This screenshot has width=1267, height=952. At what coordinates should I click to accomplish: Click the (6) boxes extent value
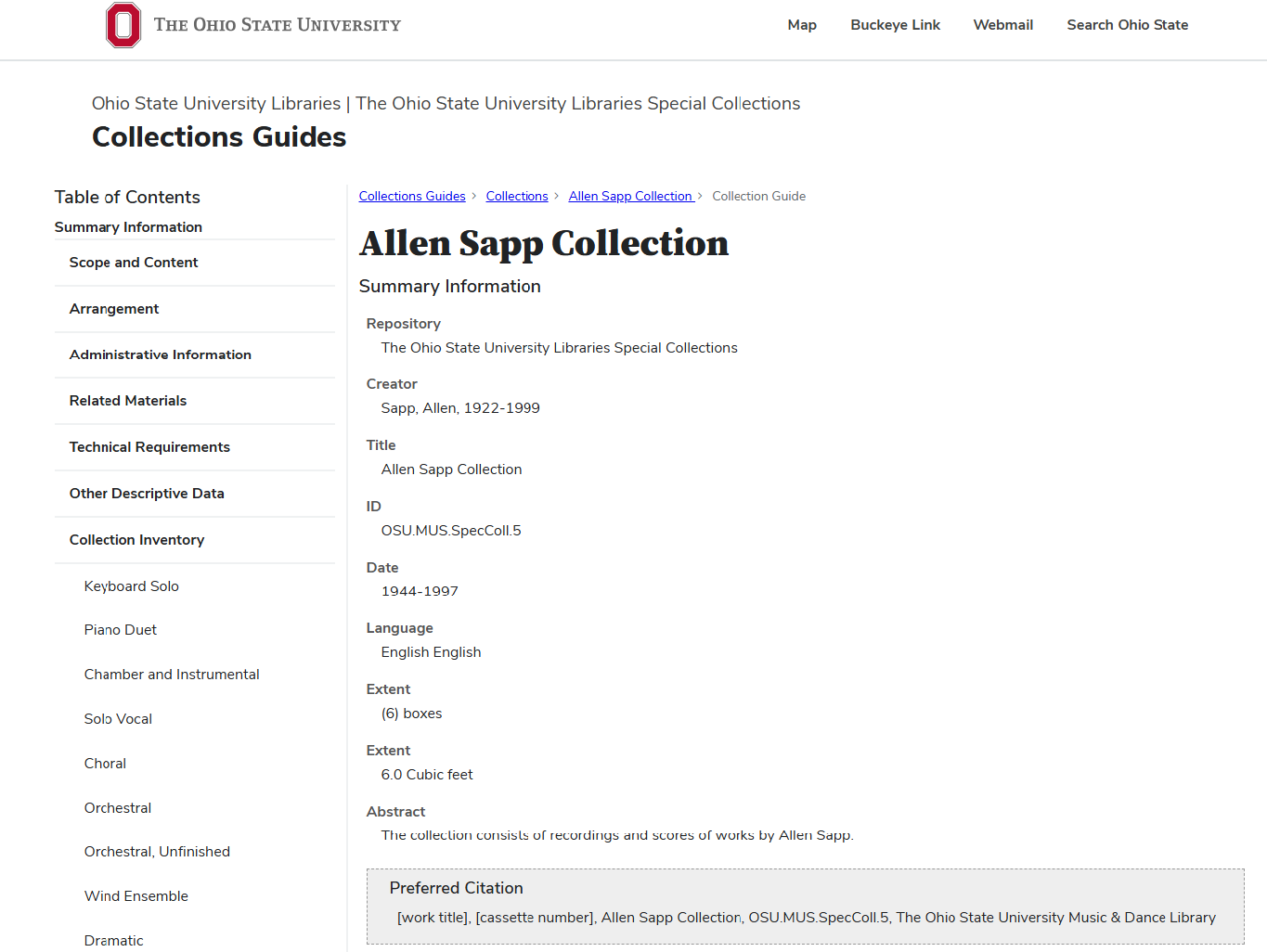411,714
